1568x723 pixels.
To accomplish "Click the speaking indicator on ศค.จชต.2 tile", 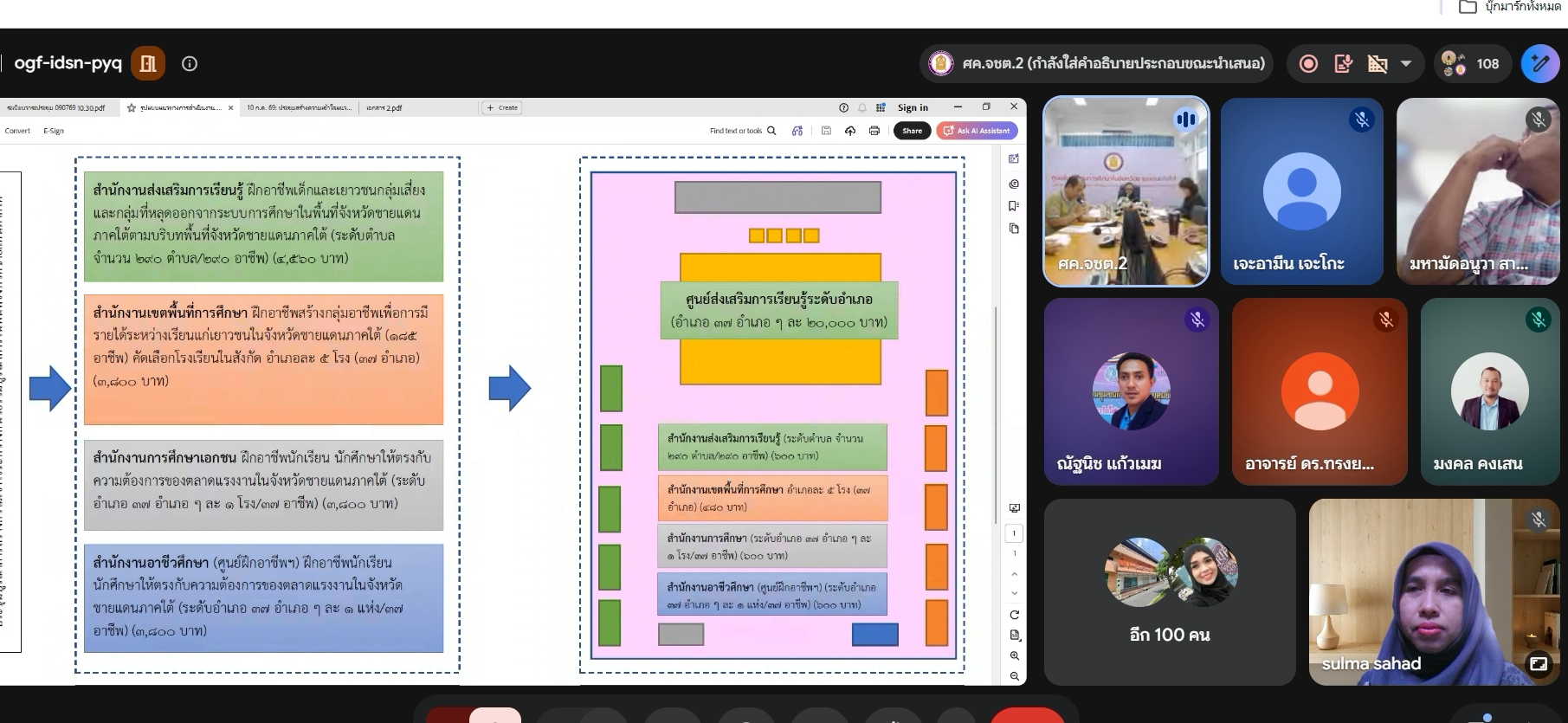I will coord(1185,119).
